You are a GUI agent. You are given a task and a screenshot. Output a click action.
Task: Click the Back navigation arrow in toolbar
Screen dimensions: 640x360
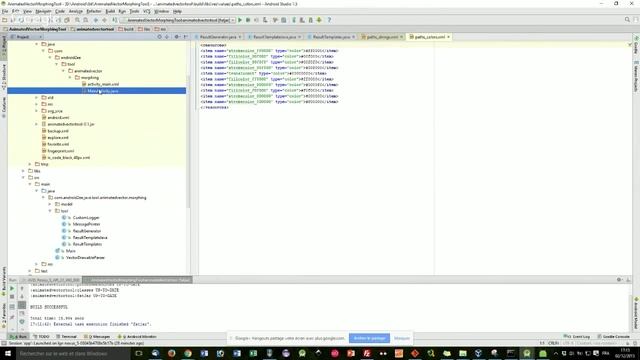[x=96, y=20]
